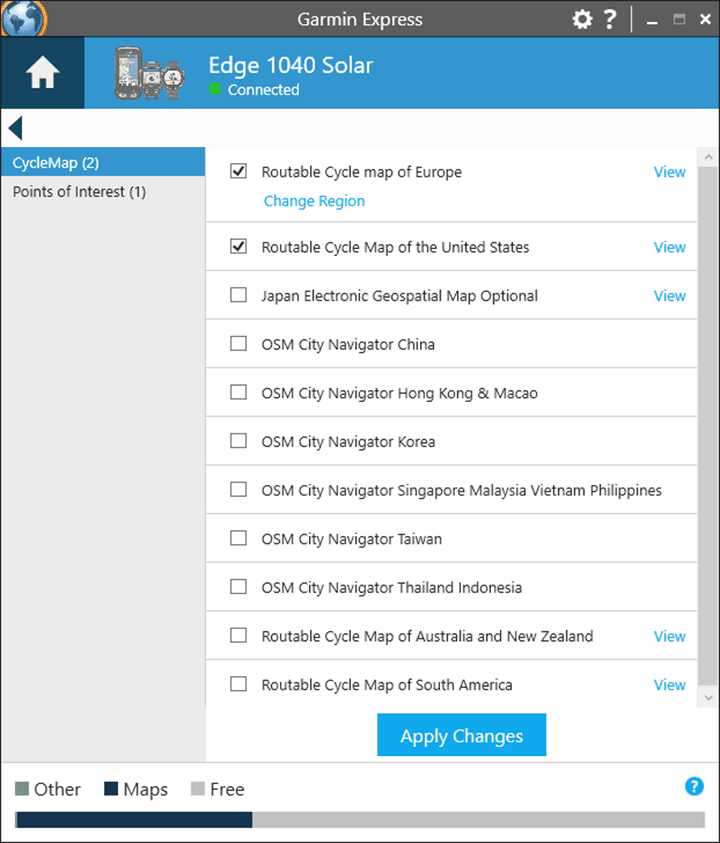Enable OSM City Navigator Taiwan checkbox
Image resolution: width=720 pixels, height=843 pixels.
click(x=238, y=538)
